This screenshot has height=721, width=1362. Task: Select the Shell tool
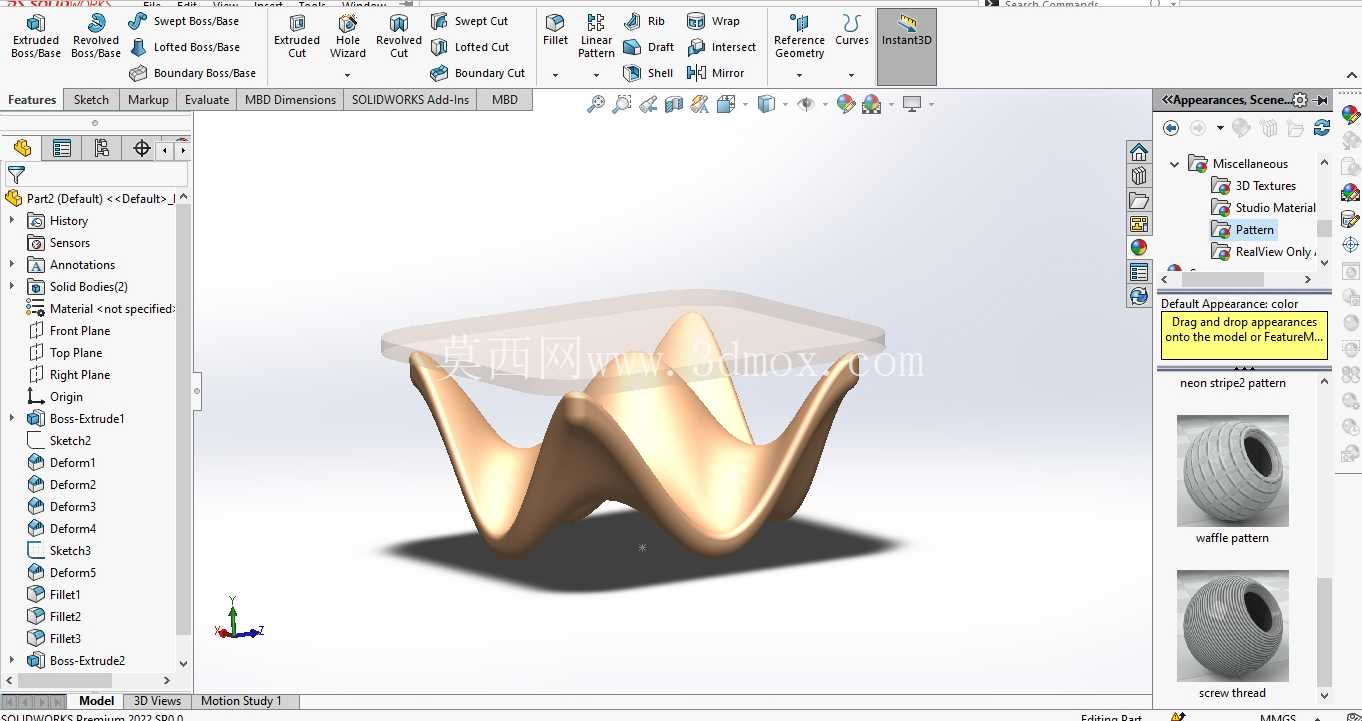648,73
